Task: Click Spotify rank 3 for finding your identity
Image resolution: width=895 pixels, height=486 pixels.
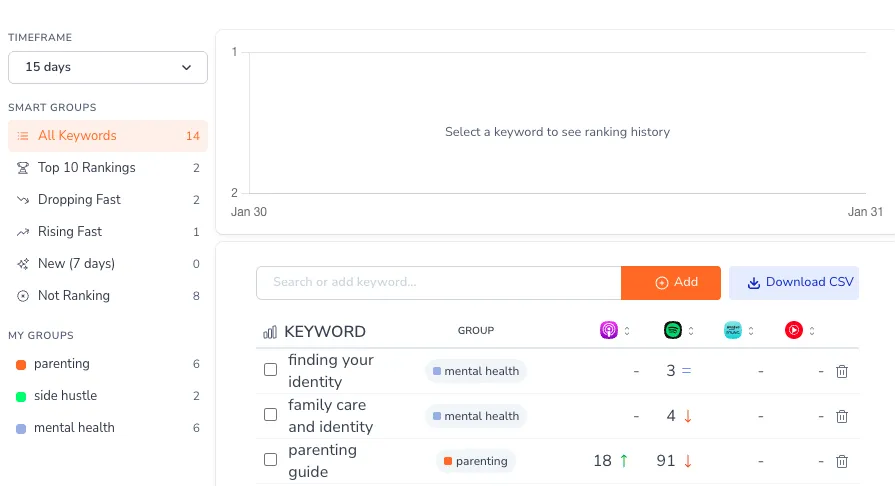Action: [x=671, y=371]
